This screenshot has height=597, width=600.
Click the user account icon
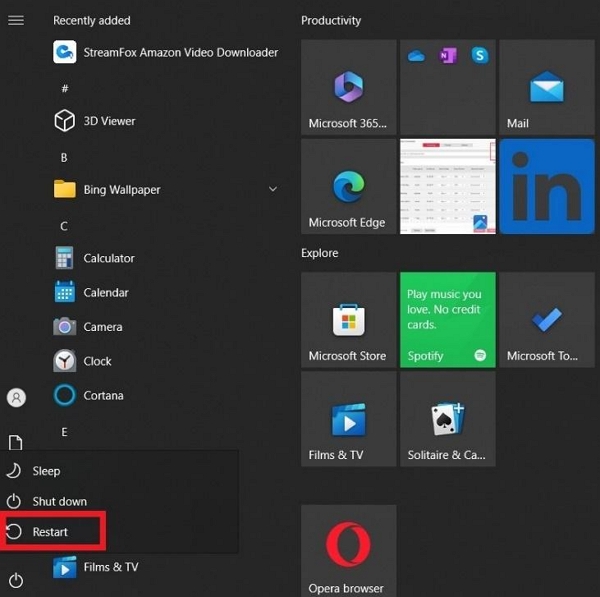(x=16, y=398)
